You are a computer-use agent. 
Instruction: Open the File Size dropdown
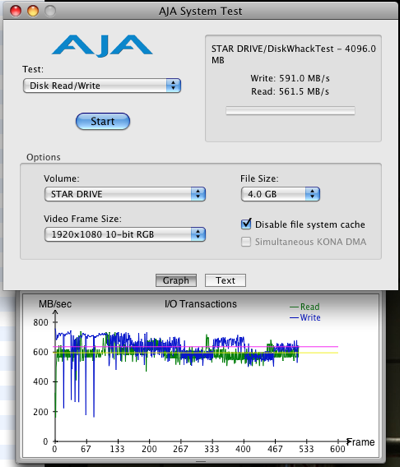280,194
